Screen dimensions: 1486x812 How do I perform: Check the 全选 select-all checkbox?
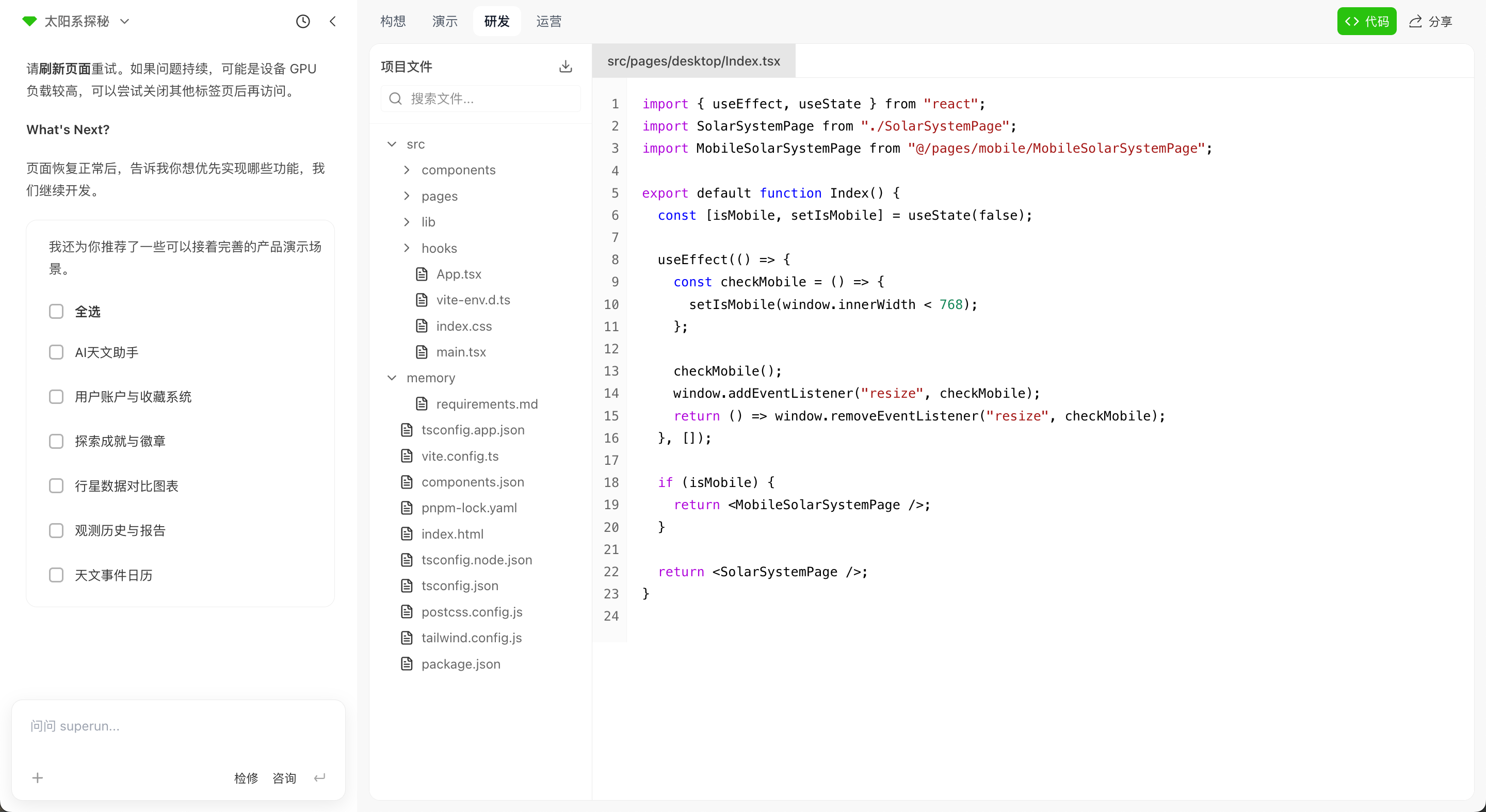click(x=56, y=311)
